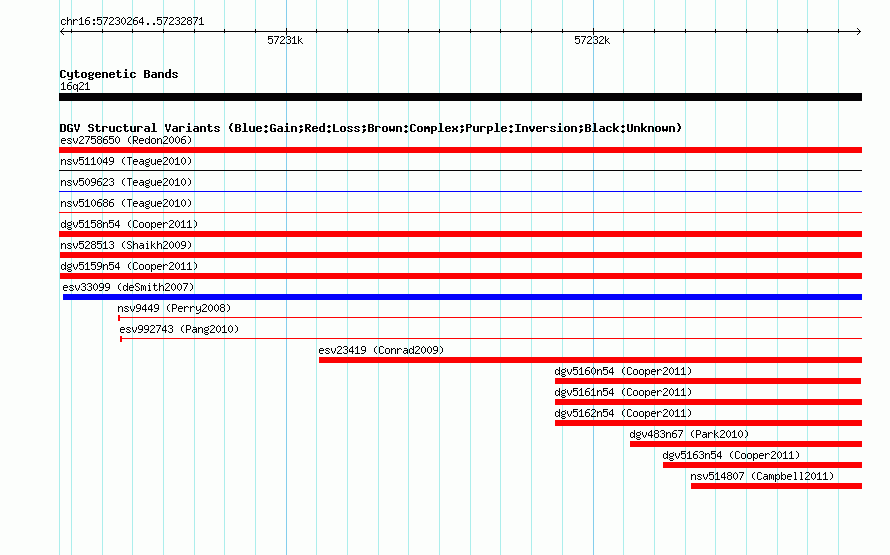The height and width of the screenshot is (555, 890).
Task: Click the Cytogenetic Bands track title
Action: pos(119,74)
